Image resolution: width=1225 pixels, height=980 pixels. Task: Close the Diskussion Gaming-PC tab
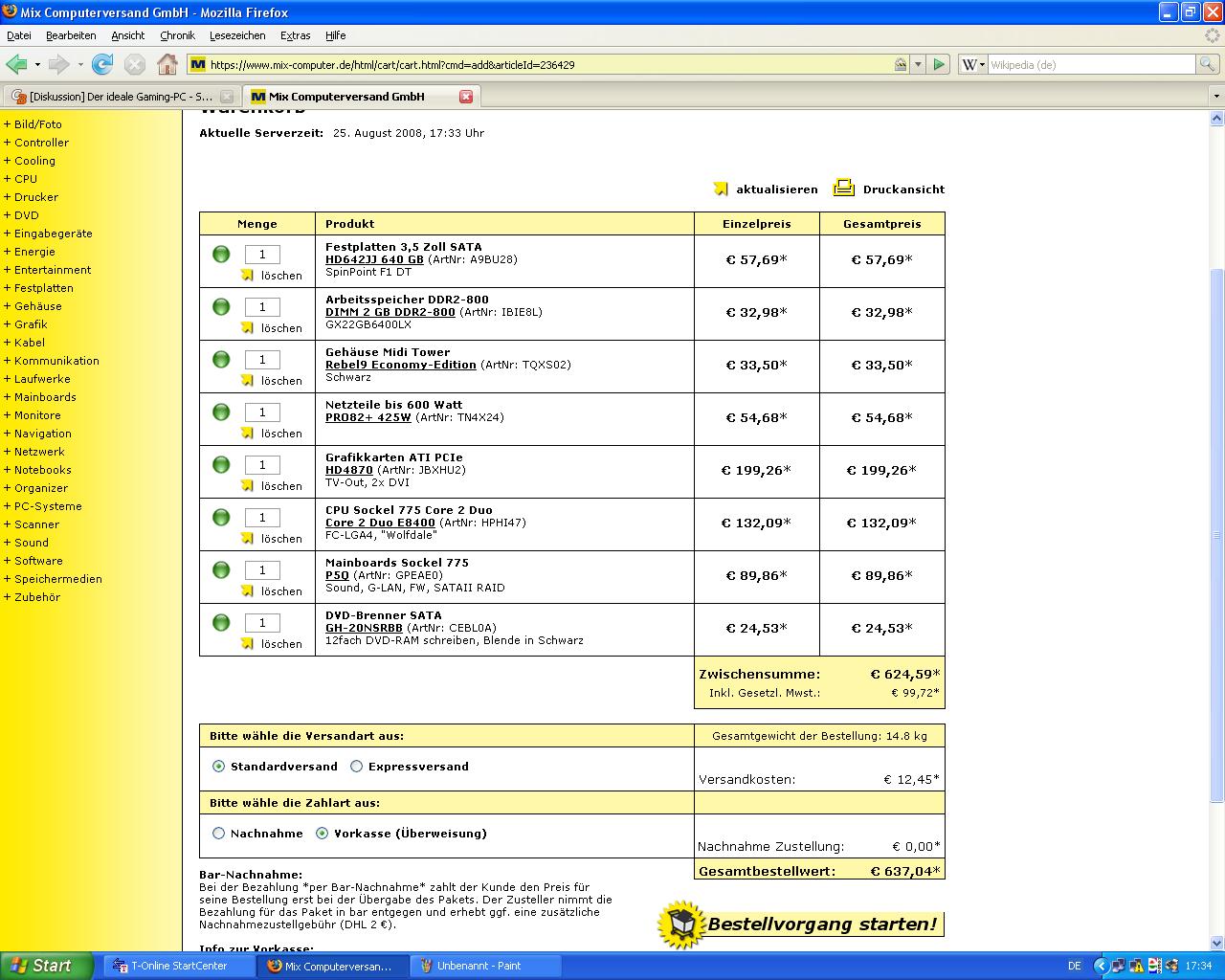(x=227, y=97)
